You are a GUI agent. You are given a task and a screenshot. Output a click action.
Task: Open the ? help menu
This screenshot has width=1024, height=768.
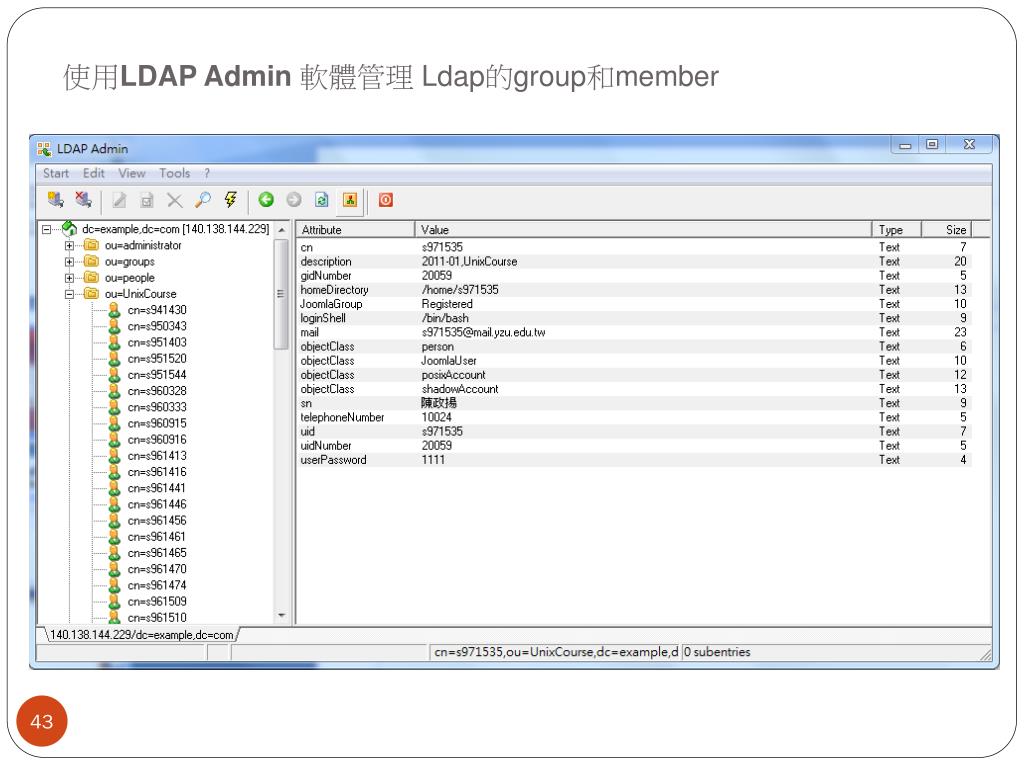point(207,173)
